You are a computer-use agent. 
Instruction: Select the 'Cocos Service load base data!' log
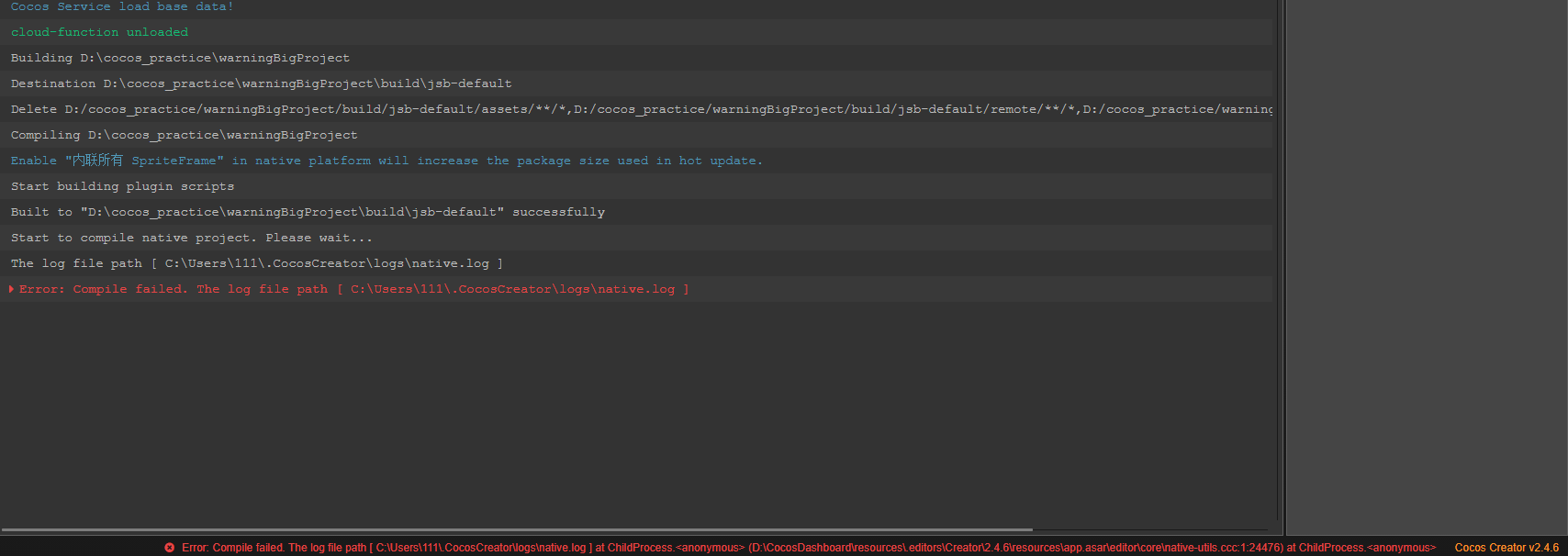coord(122,6)
